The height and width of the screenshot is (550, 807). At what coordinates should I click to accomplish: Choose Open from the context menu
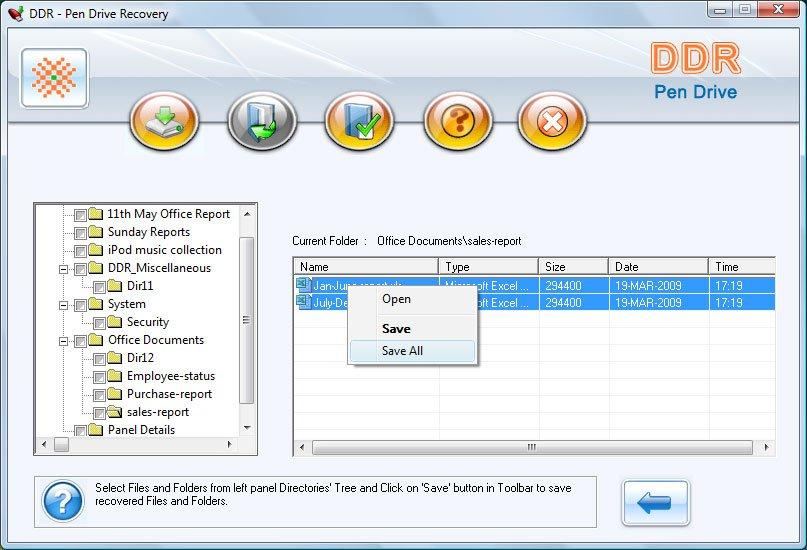pyautogui.click(x=412, y=299)
